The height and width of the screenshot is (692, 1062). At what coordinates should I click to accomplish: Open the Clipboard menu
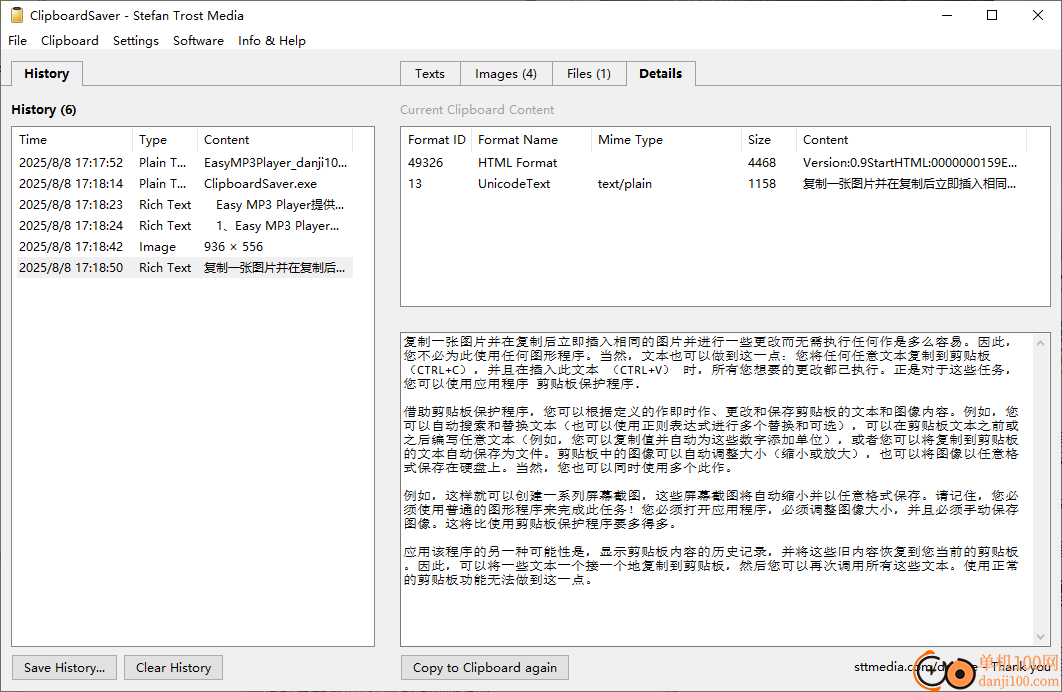point(70,41)
